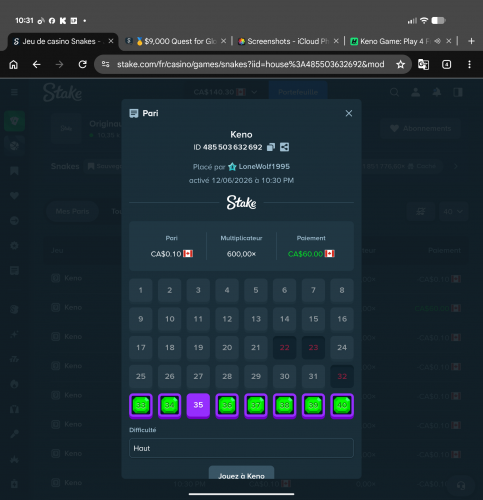This screenshot has width=483, height=500.
Task: Open the bets filter settings icon
Action: [x=421, y=211]
